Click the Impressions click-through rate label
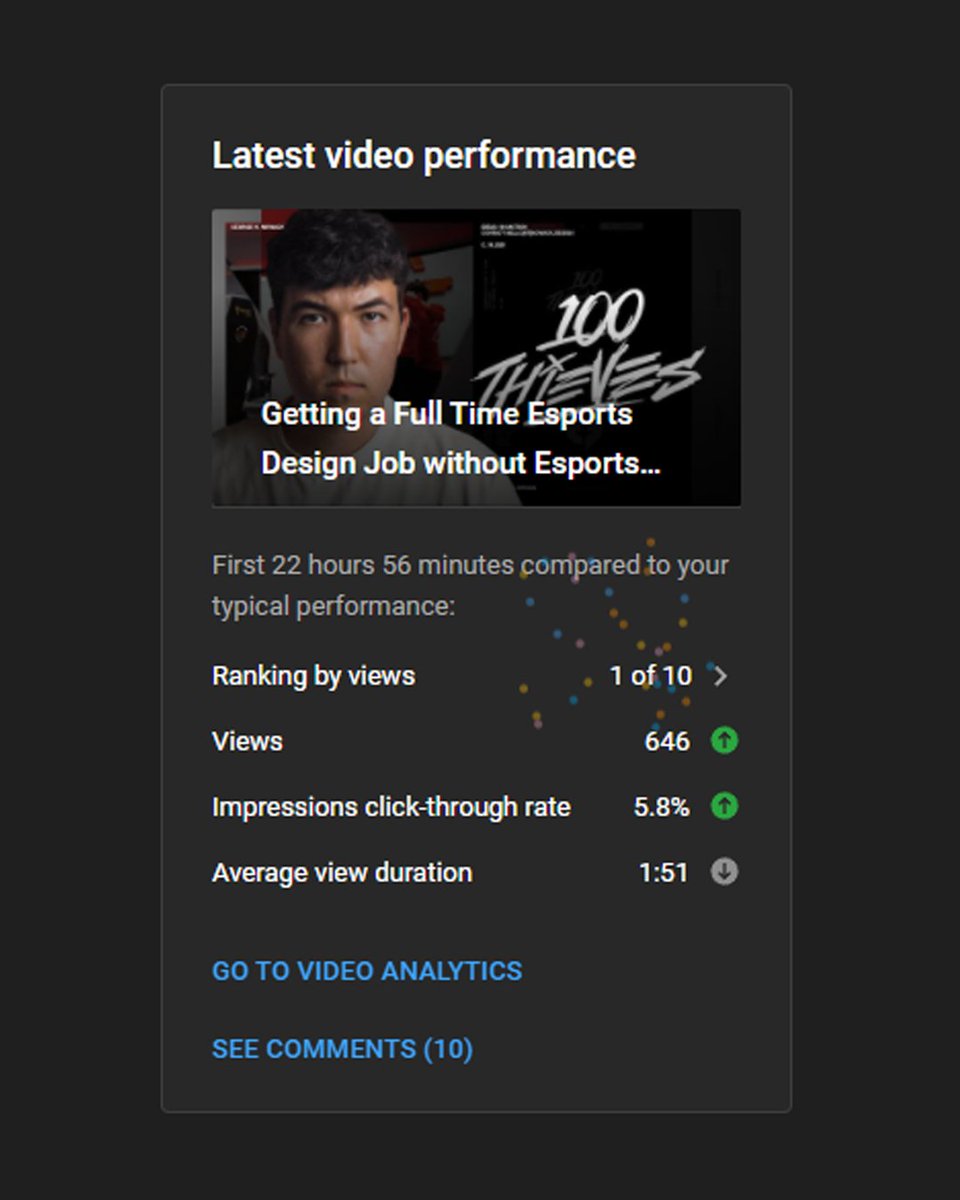The width and height of the screenshot is (960, 1200). pyautogui.click(x=391, y=807)
